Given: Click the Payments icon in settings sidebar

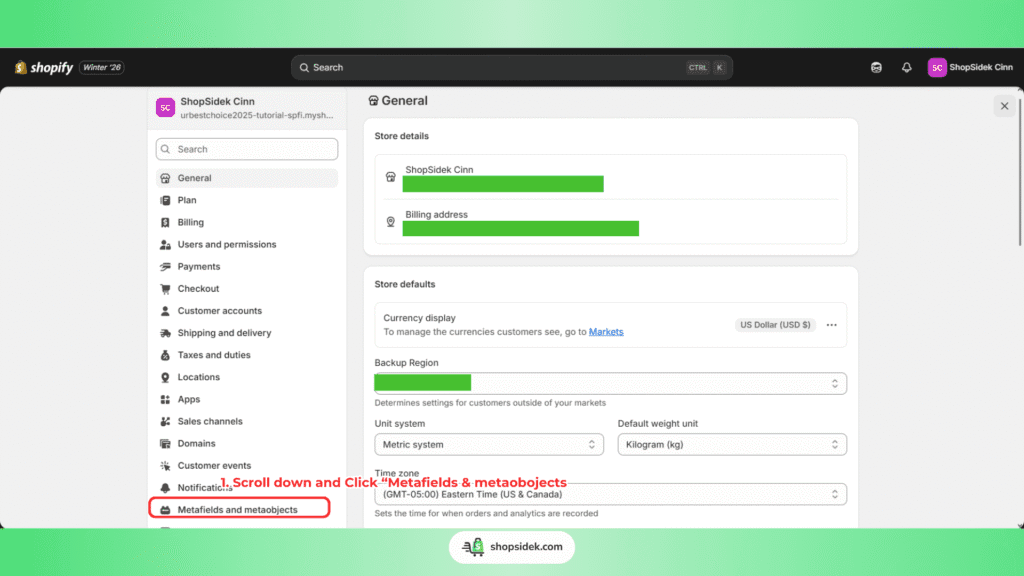Looking at the screenshot, I should click(166, 267).
